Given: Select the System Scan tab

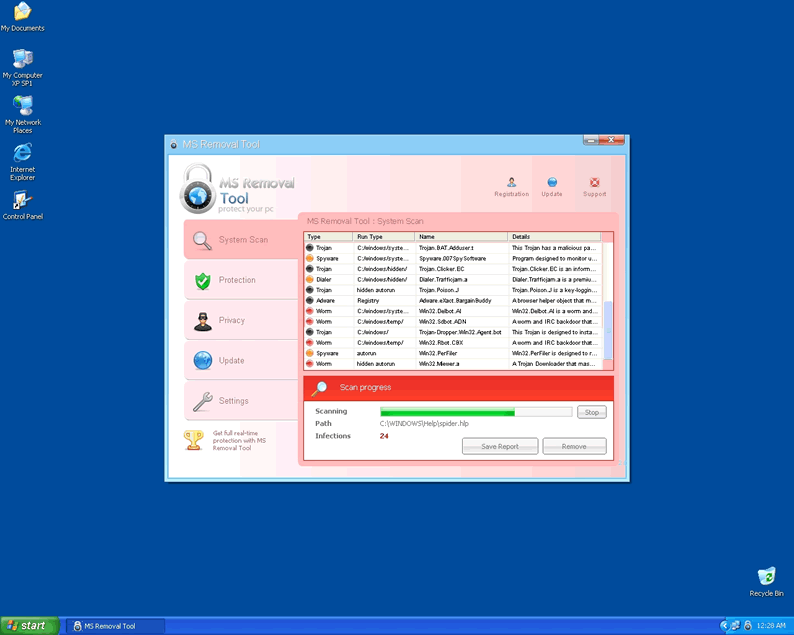Looking at the screenshot, I should click(x=242, y=240).
